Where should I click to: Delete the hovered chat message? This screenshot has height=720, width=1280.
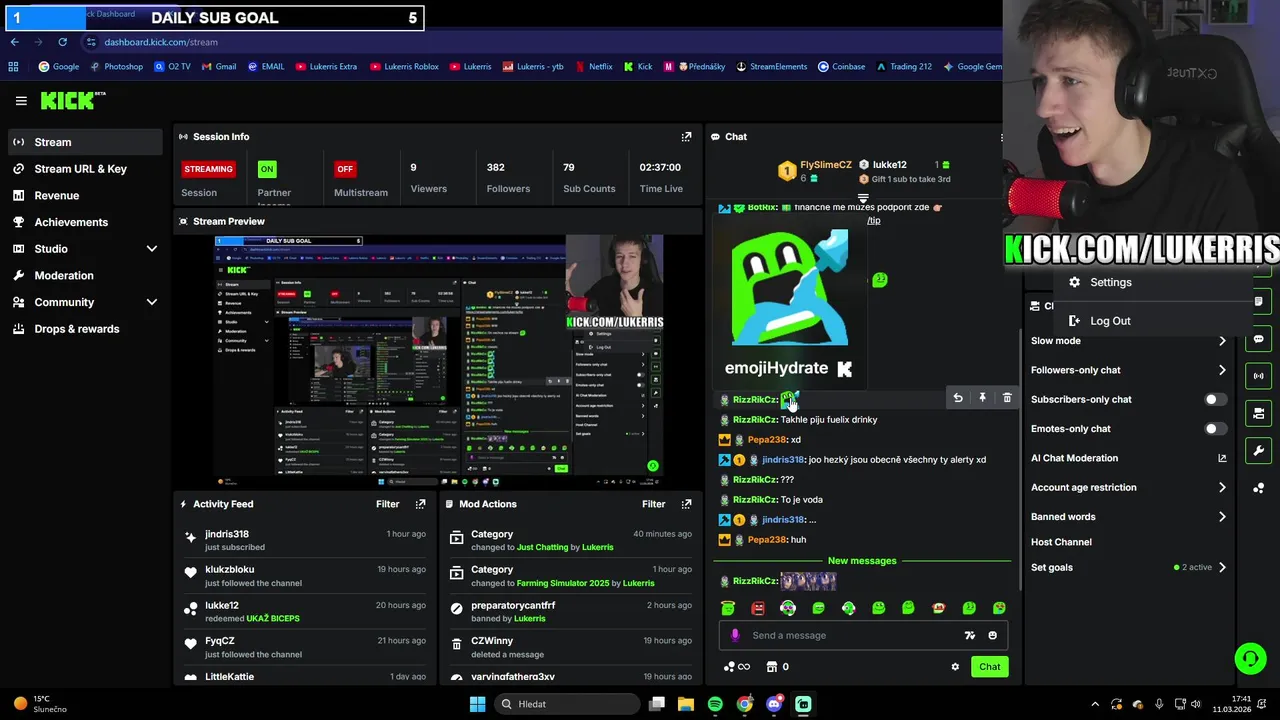(1007, 398)
